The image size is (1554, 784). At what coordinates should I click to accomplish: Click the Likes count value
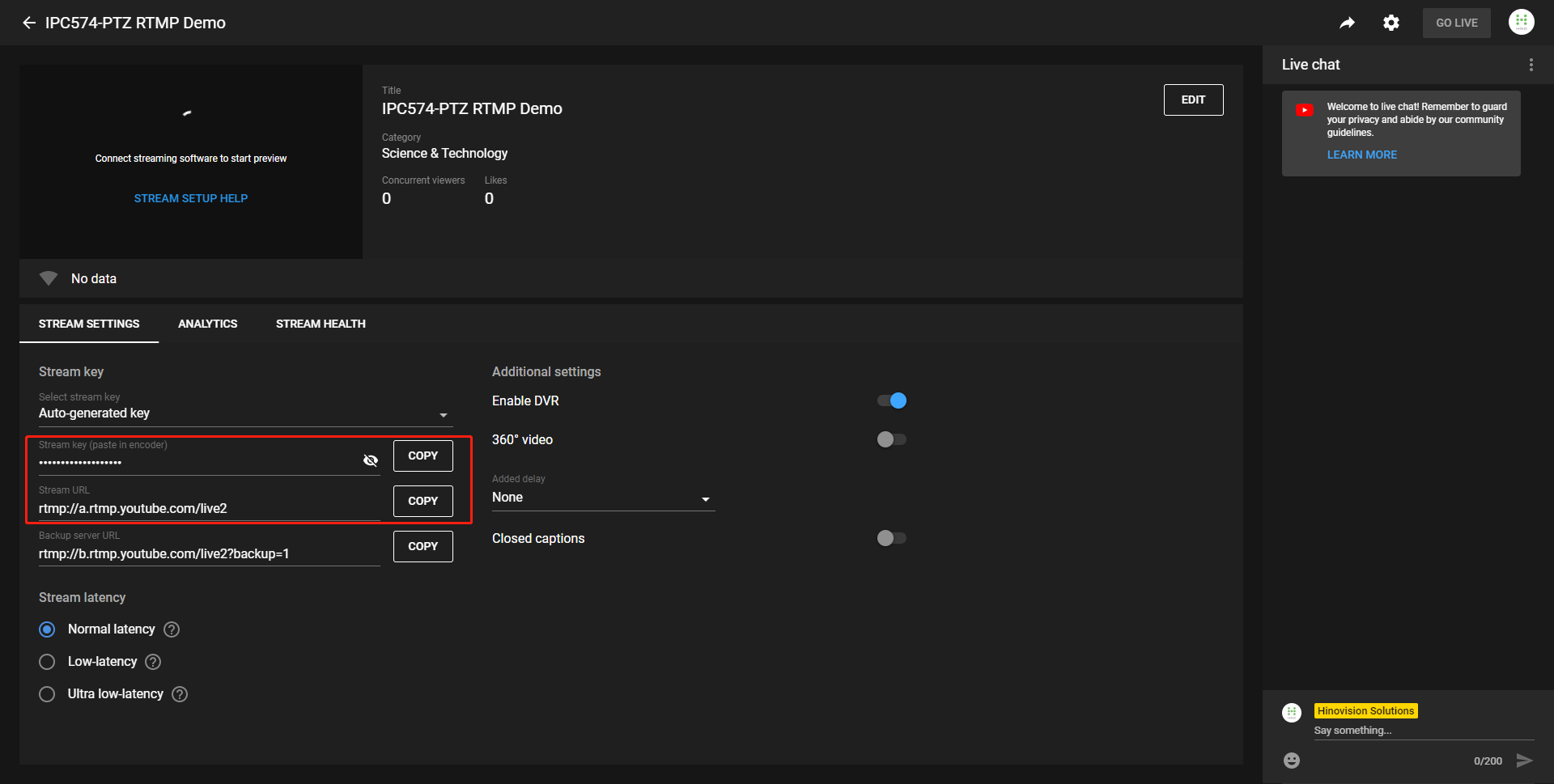pyautogui.click(x=489, y=198)
